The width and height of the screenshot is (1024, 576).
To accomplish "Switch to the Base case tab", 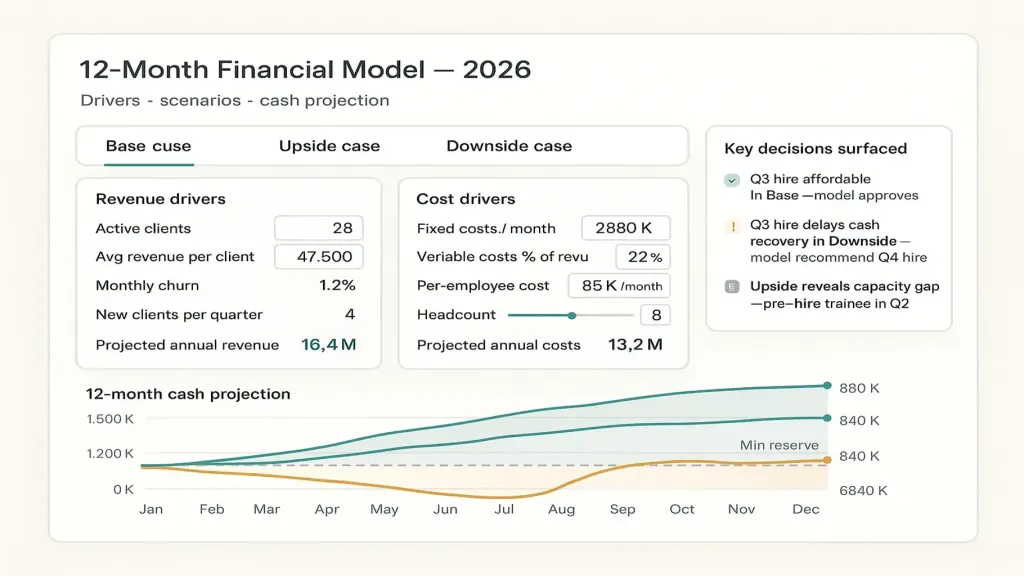I will (148, 146).
